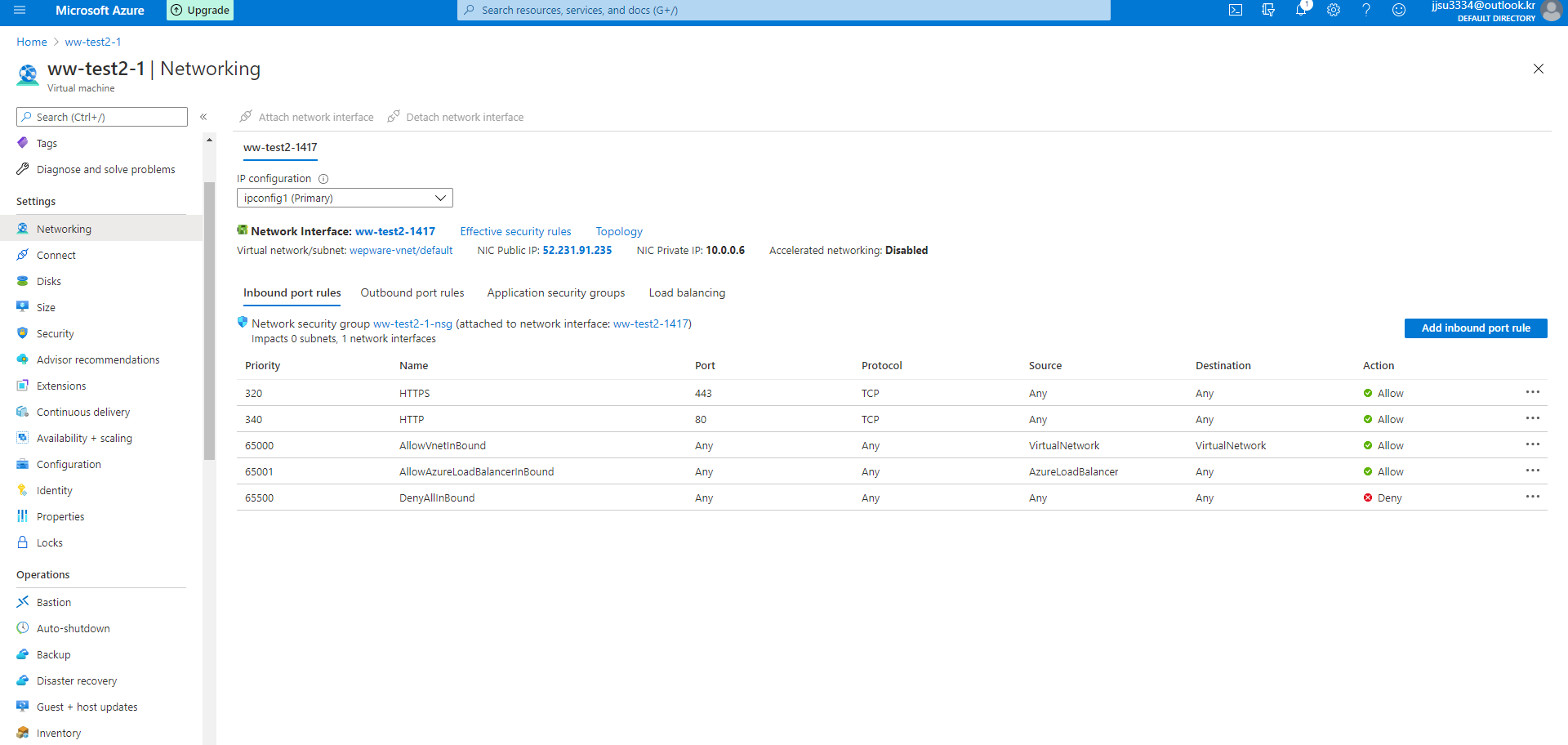Open the Azure portal hamburger menu

(x=20, y=10)
